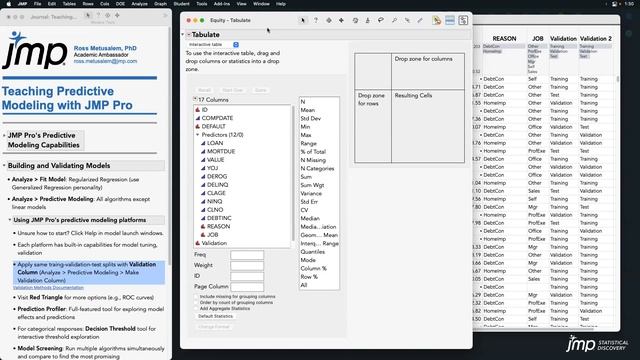Click the Default Statistics button

(216, 316)
